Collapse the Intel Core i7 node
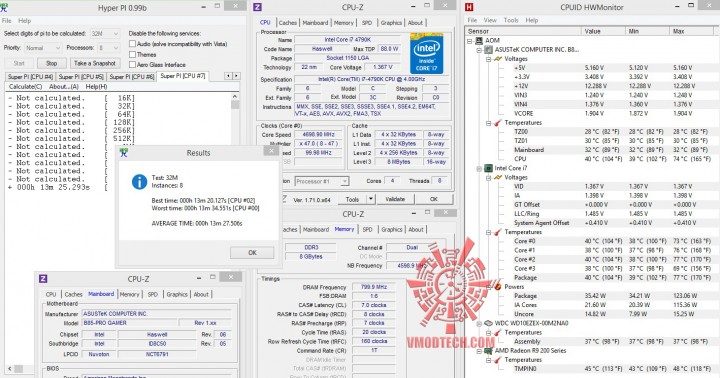 (x=479, y=169)
